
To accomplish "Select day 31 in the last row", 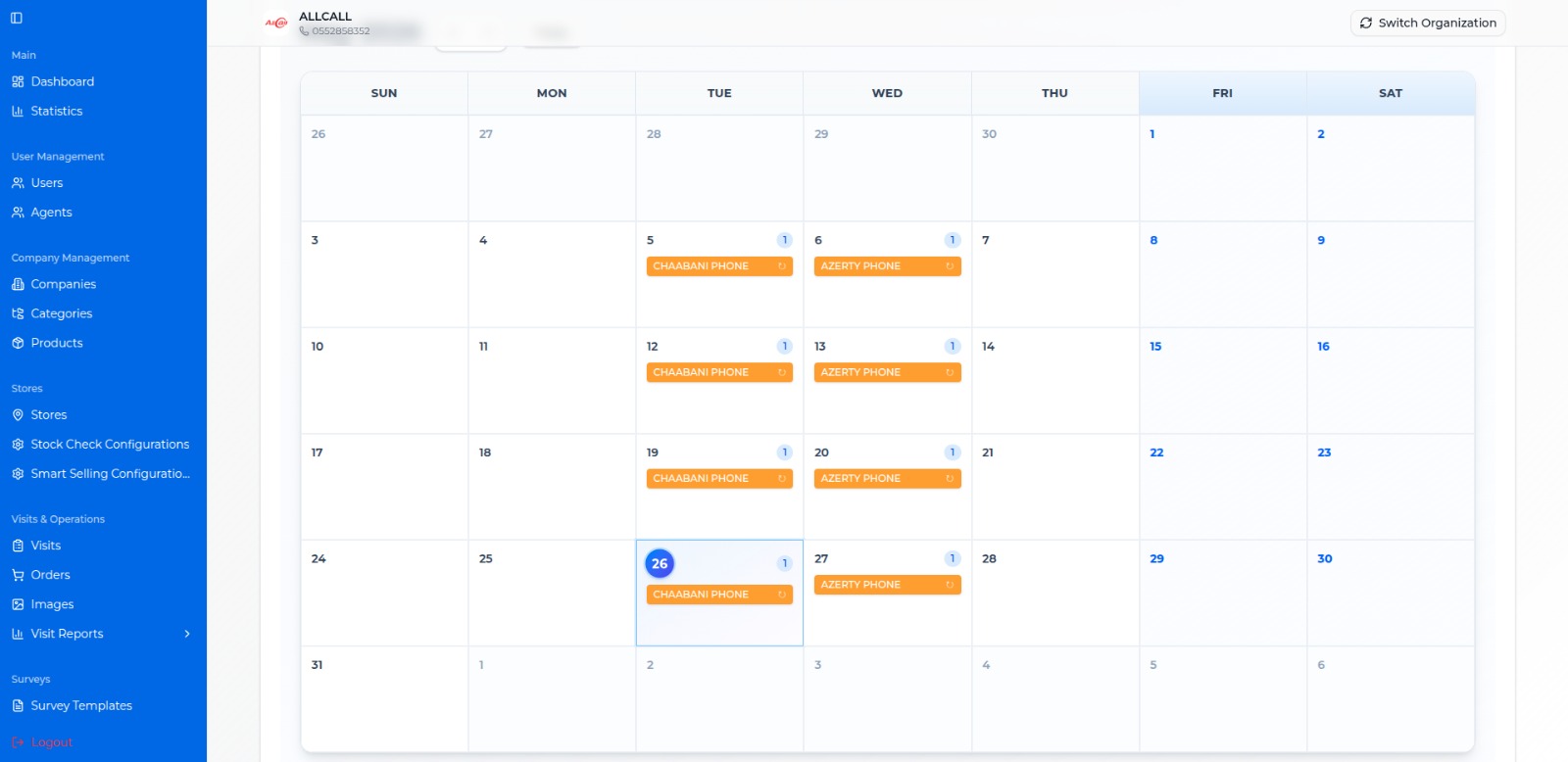I will pyautogui.click(x=384, y=698).
